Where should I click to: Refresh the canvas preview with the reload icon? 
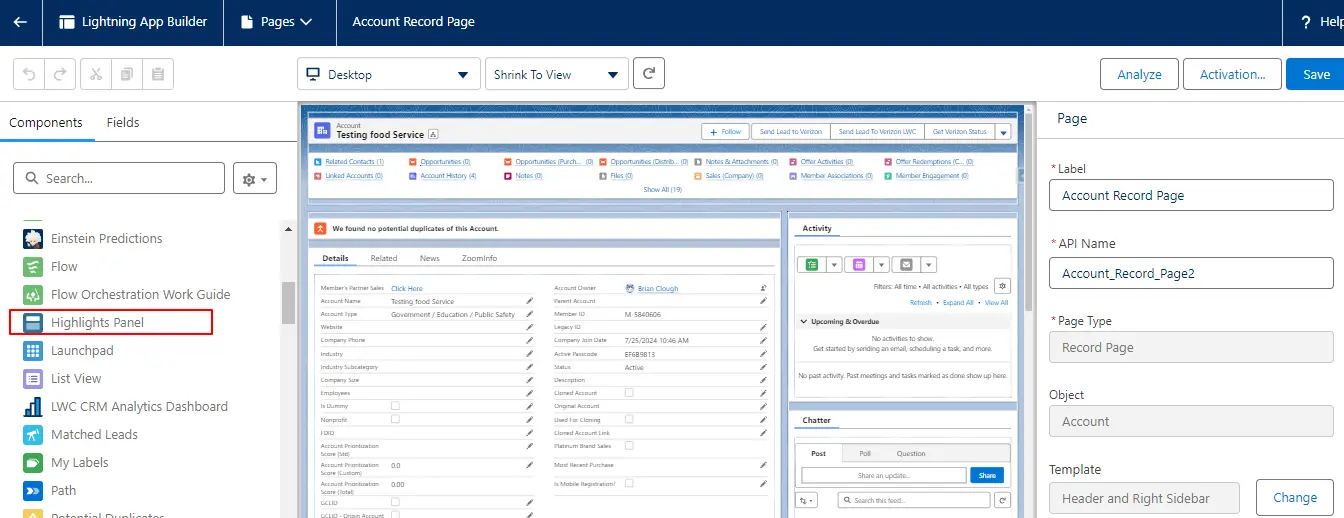tap(649, 74)
